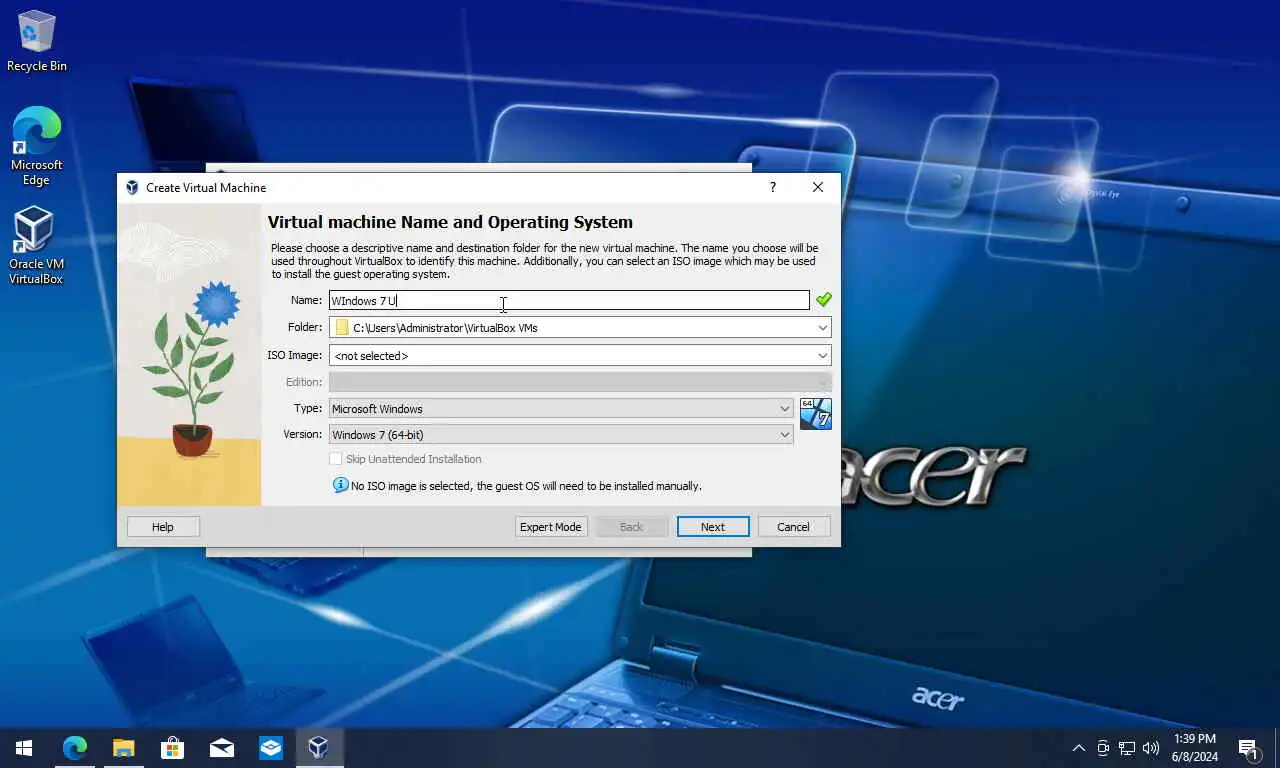Viewport: 1280px width, 768px height.
Task: Click the blue info icon near the ISO message
Action: [x=340, y=485]
